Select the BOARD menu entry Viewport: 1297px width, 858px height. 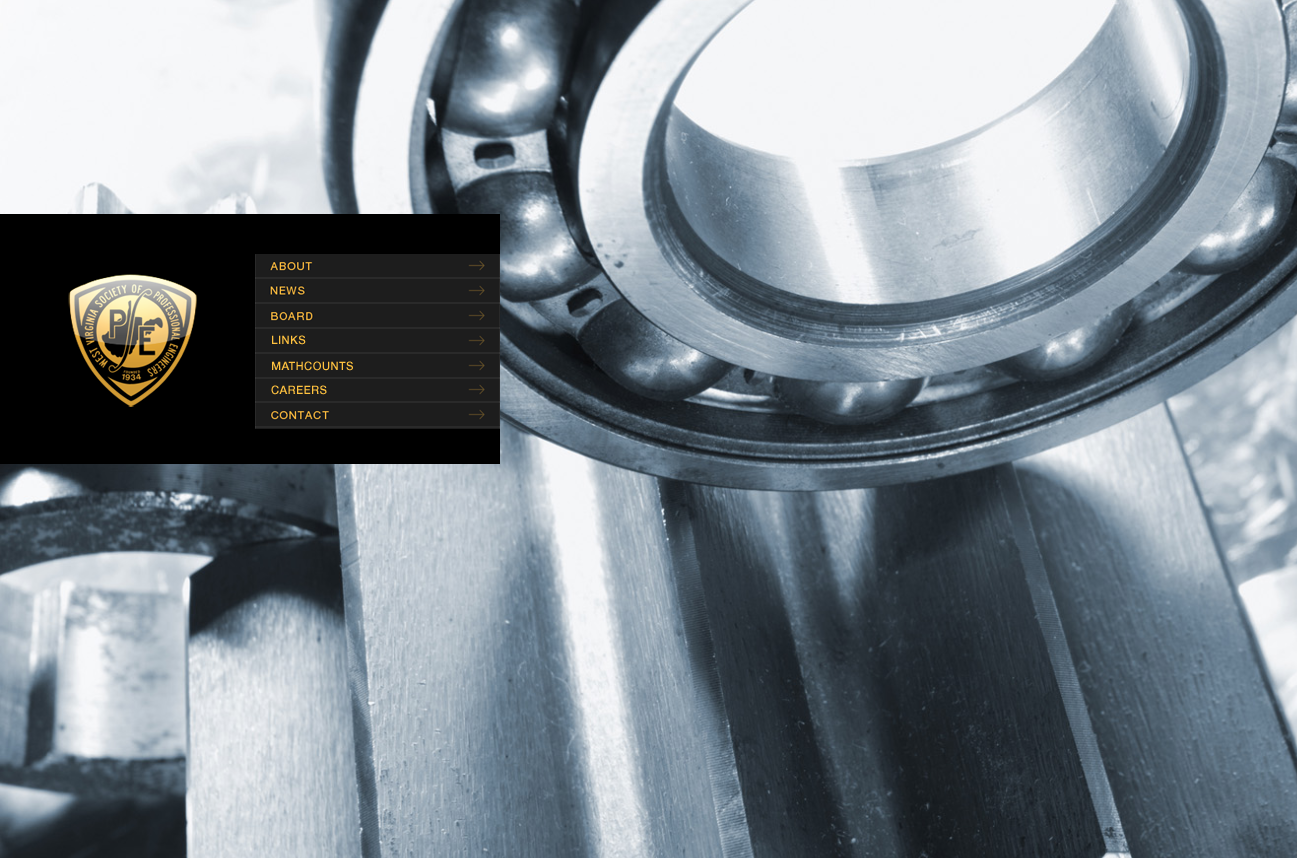(291, 316)
